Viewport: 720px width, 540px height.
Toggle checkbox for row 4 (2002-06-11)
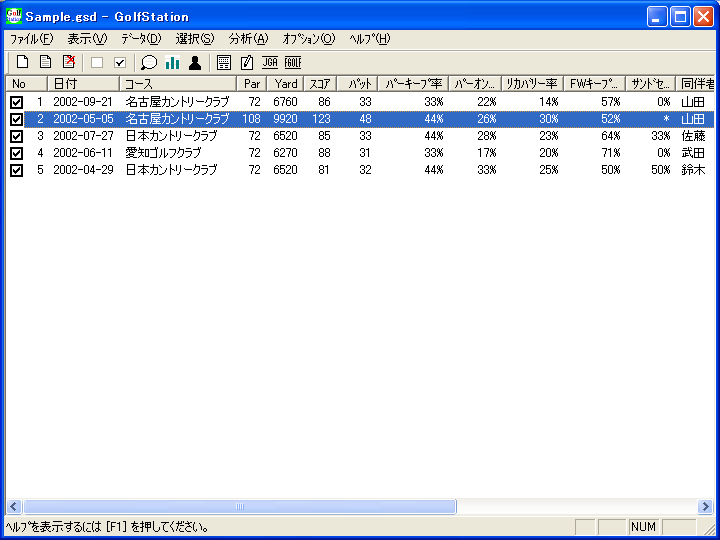click(17, 153)
